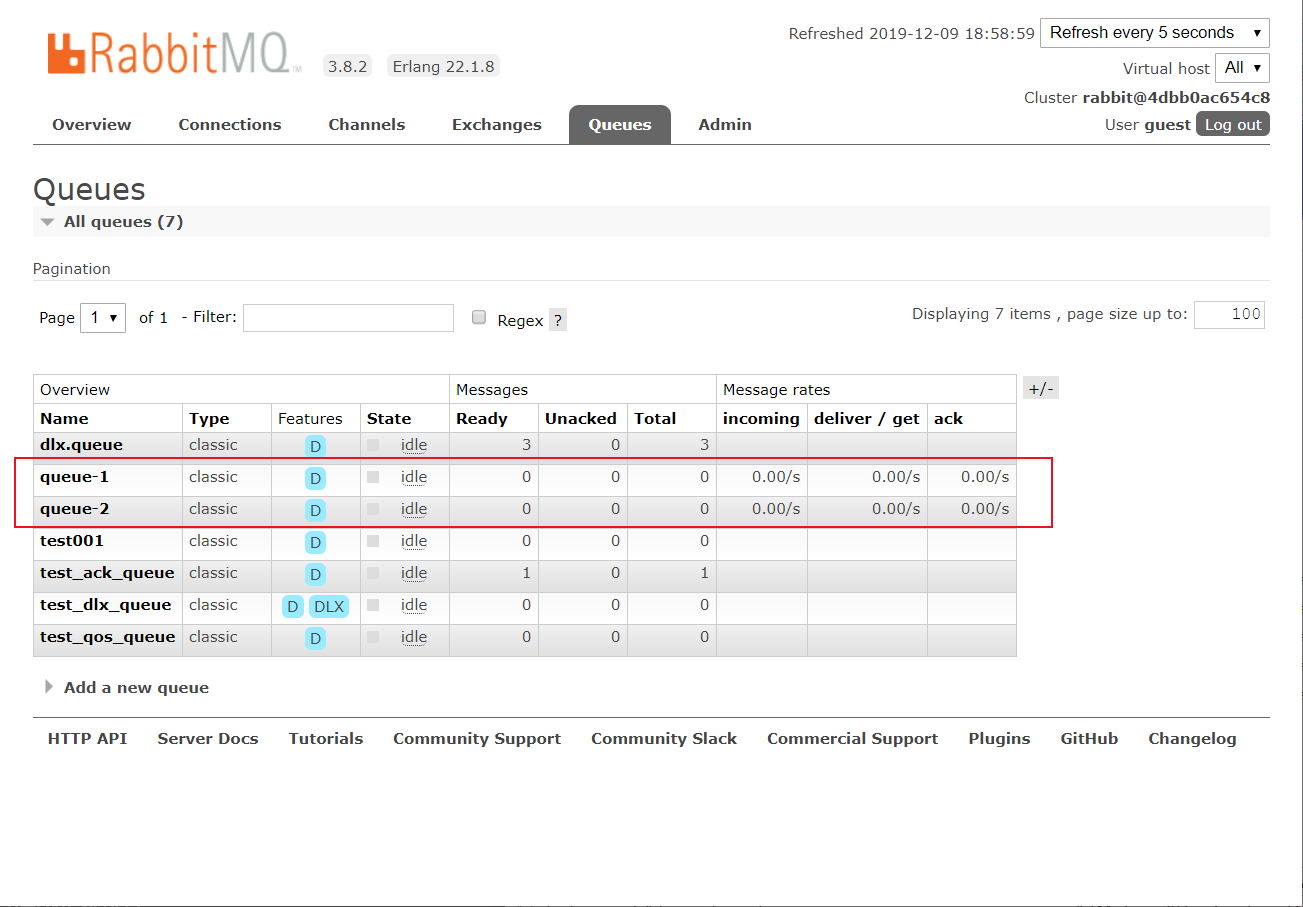Click the idle state text for queue-1
1303x907 pixels.
click(414, 477)
